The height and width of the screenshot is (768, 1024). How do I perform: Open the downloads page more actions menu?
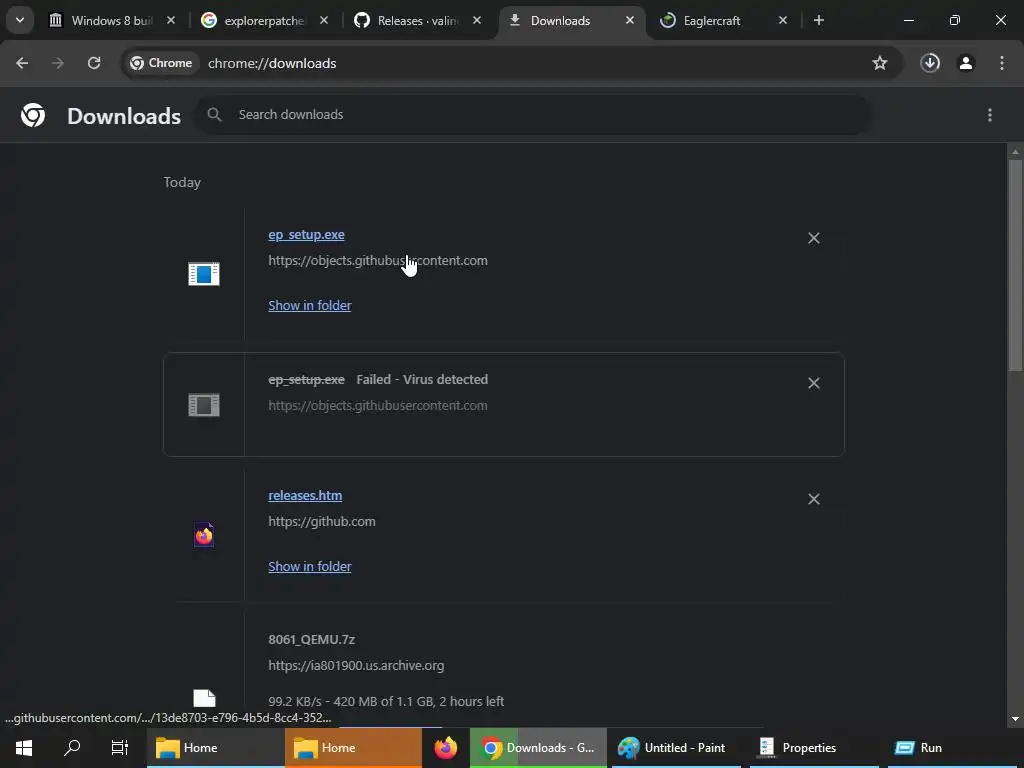tap(990, 115)
